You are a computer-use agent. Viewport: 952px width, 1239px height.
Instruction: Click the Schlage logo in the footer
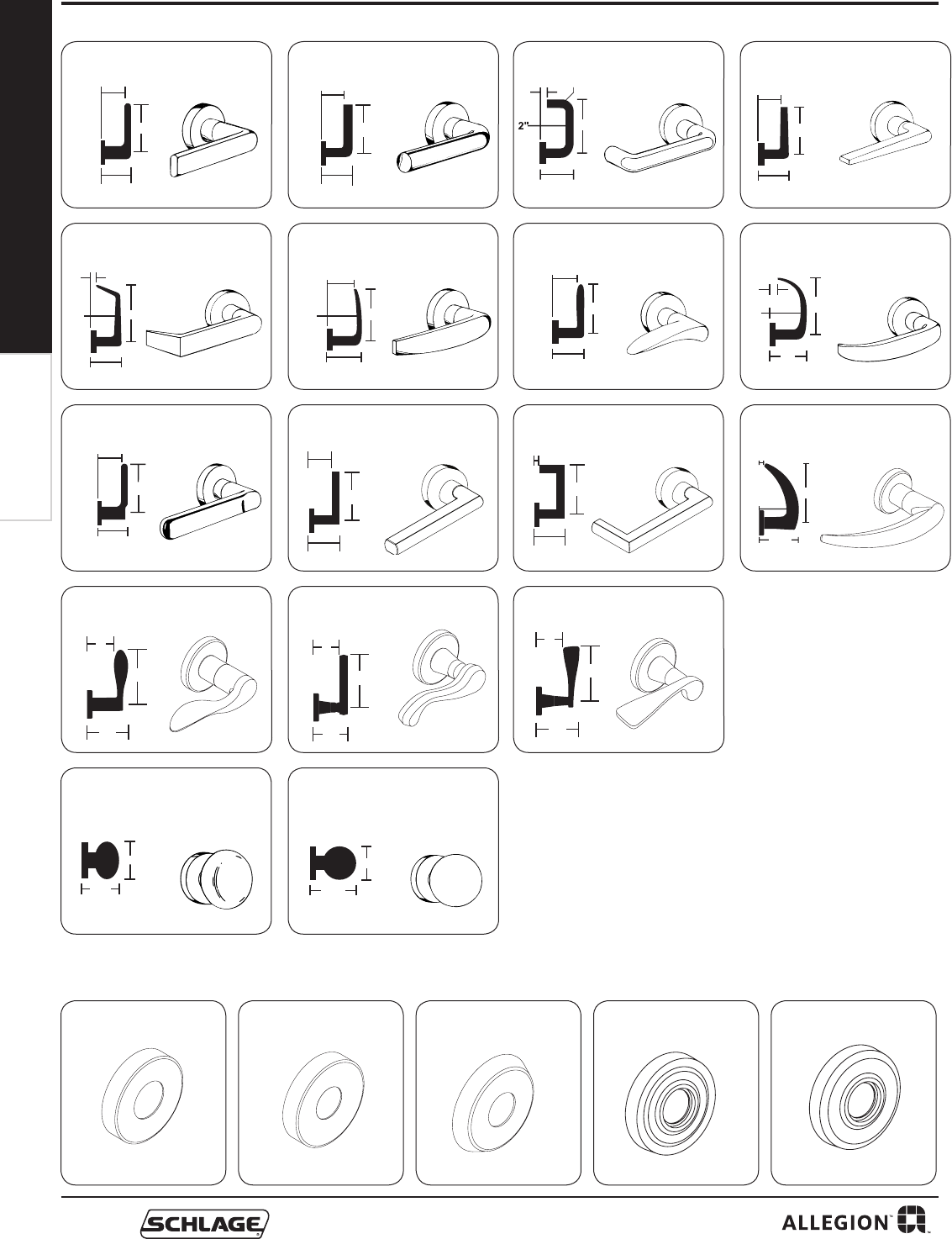tap(205, 1223)
